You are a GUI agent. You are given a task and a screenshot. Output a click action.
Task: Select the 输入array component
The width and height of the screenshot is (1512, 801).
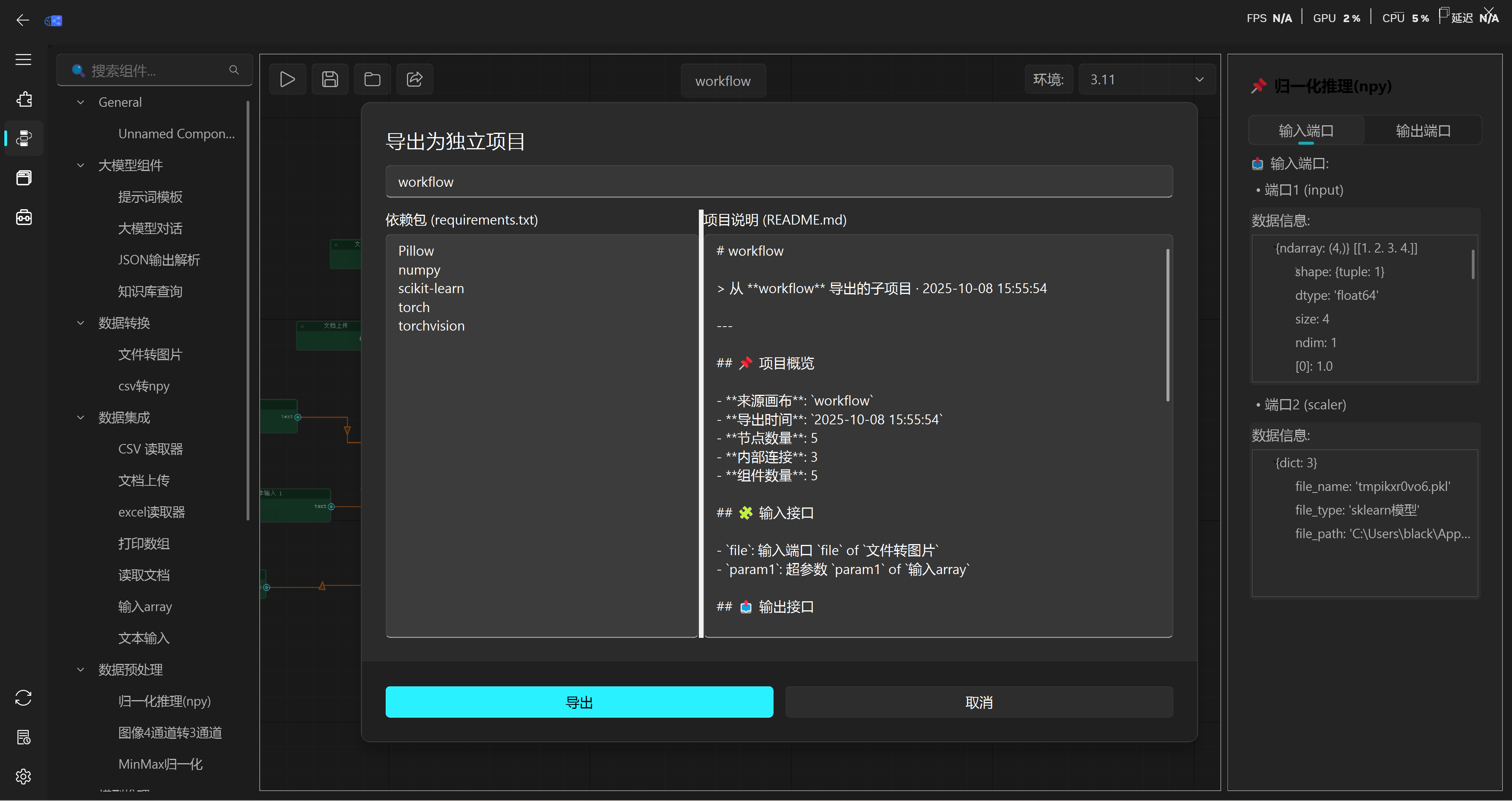145,607
